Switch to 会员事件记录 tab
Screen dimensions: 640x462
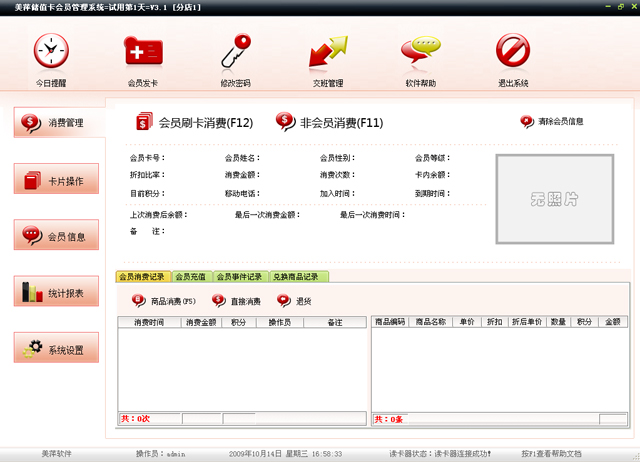click(x=239, y=276)
